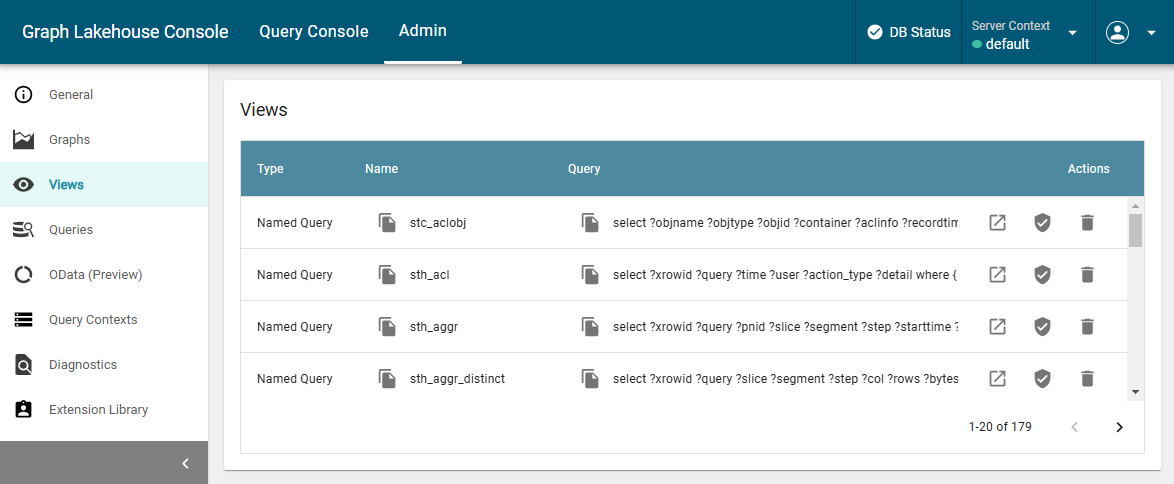Copy the sth_acl query text
Image resolution: width=1174 pixels, height=484 pixels.
(x=590, y=275)
